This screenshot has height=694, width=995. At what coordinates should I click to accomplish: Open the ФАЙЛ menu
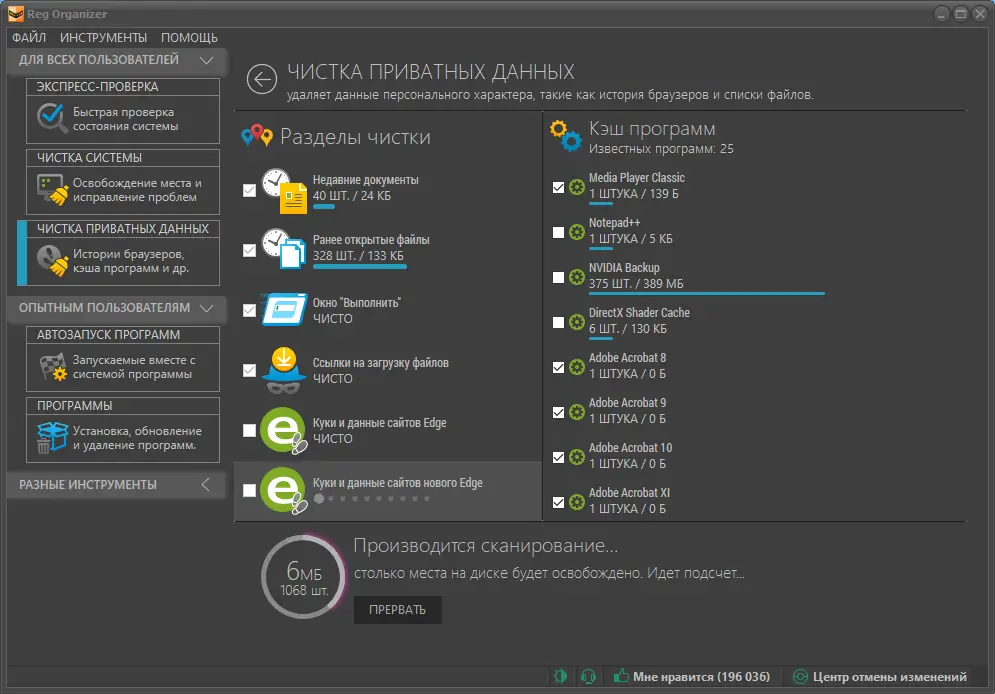(30, 36)
